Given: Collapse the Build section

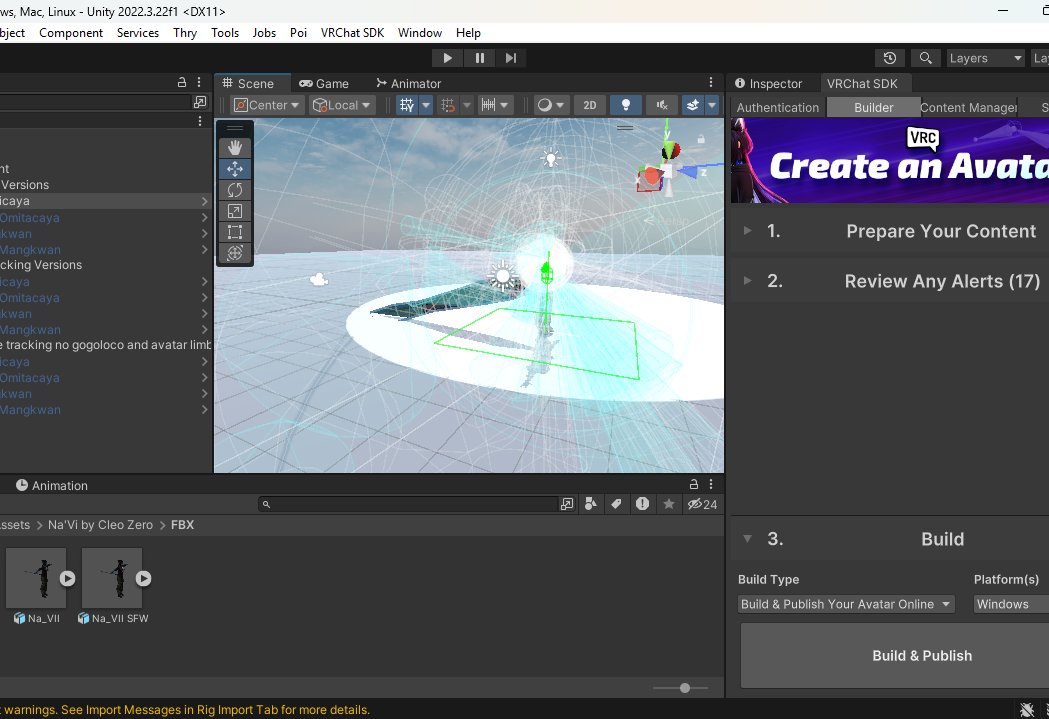Looking at the screenshot, I should pos(748,538).
